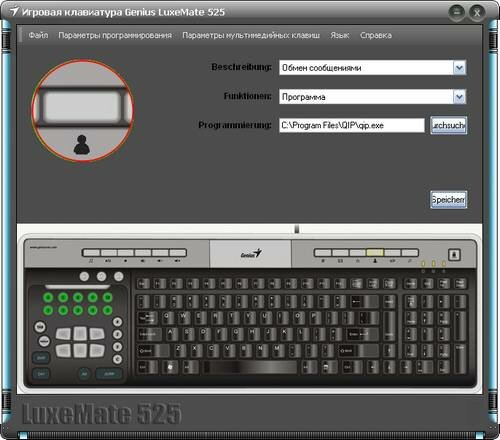Image resolution: width=500 pixels, height=440 pixels.
Task: Click the W key on keyboard image
Action: click(185, 318)
